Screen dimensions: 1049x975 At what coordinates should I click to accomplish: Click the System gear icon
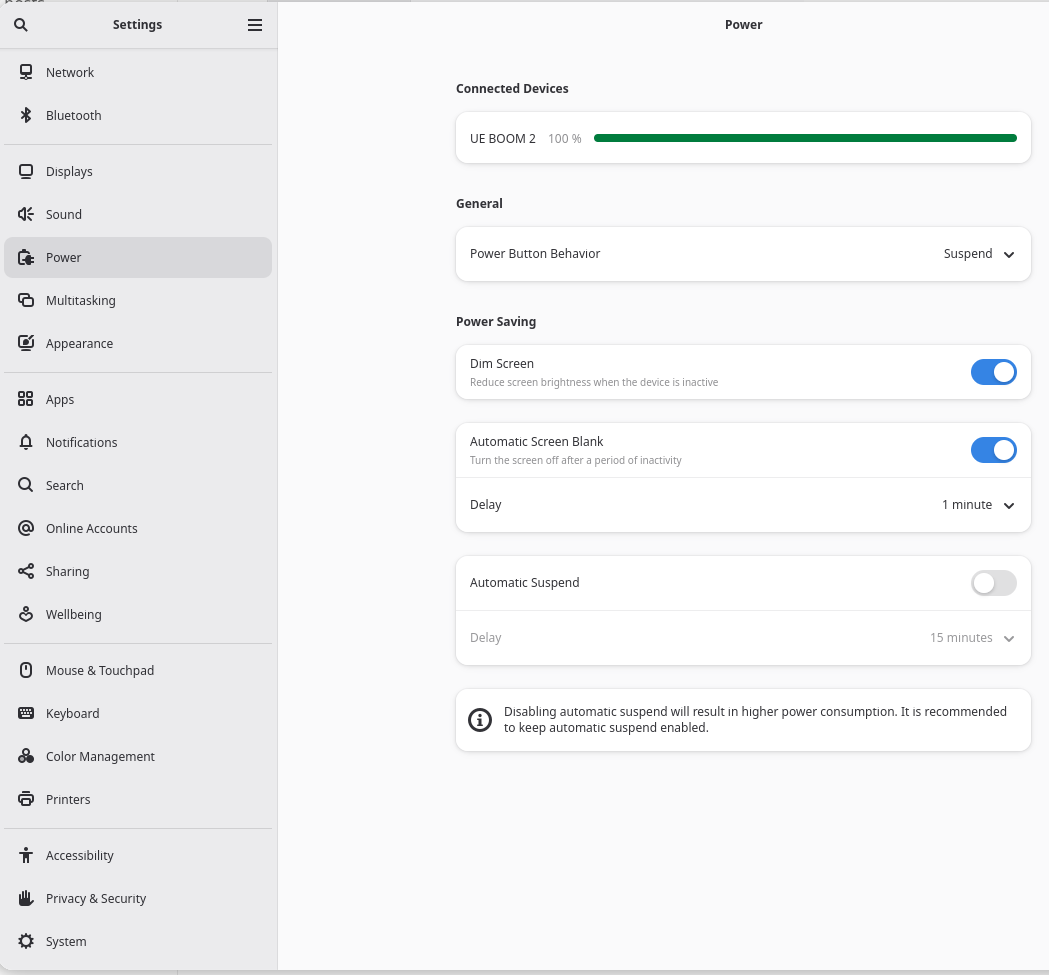point(26,941)
